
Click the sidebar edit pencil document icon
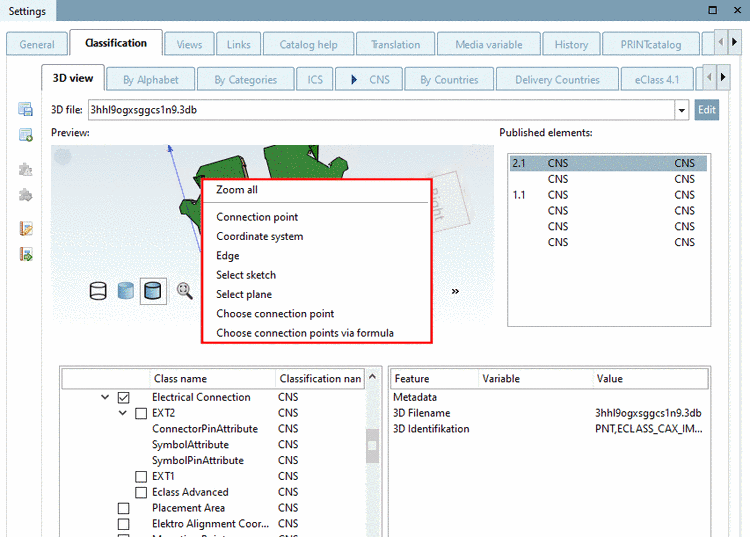(x=25, y=229)
